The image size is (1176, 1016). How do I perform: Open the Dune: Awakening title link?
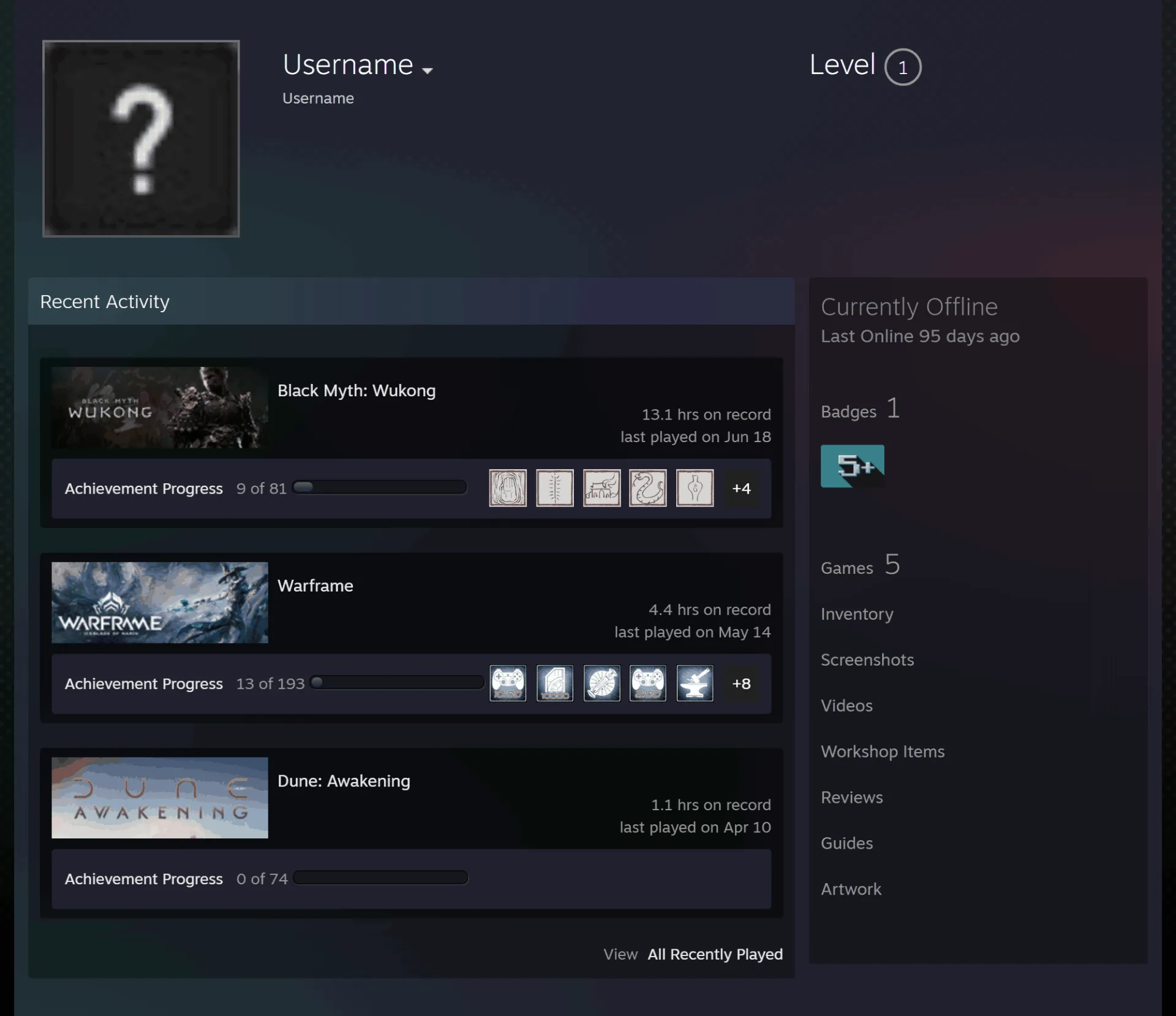[x=344, y=781]
